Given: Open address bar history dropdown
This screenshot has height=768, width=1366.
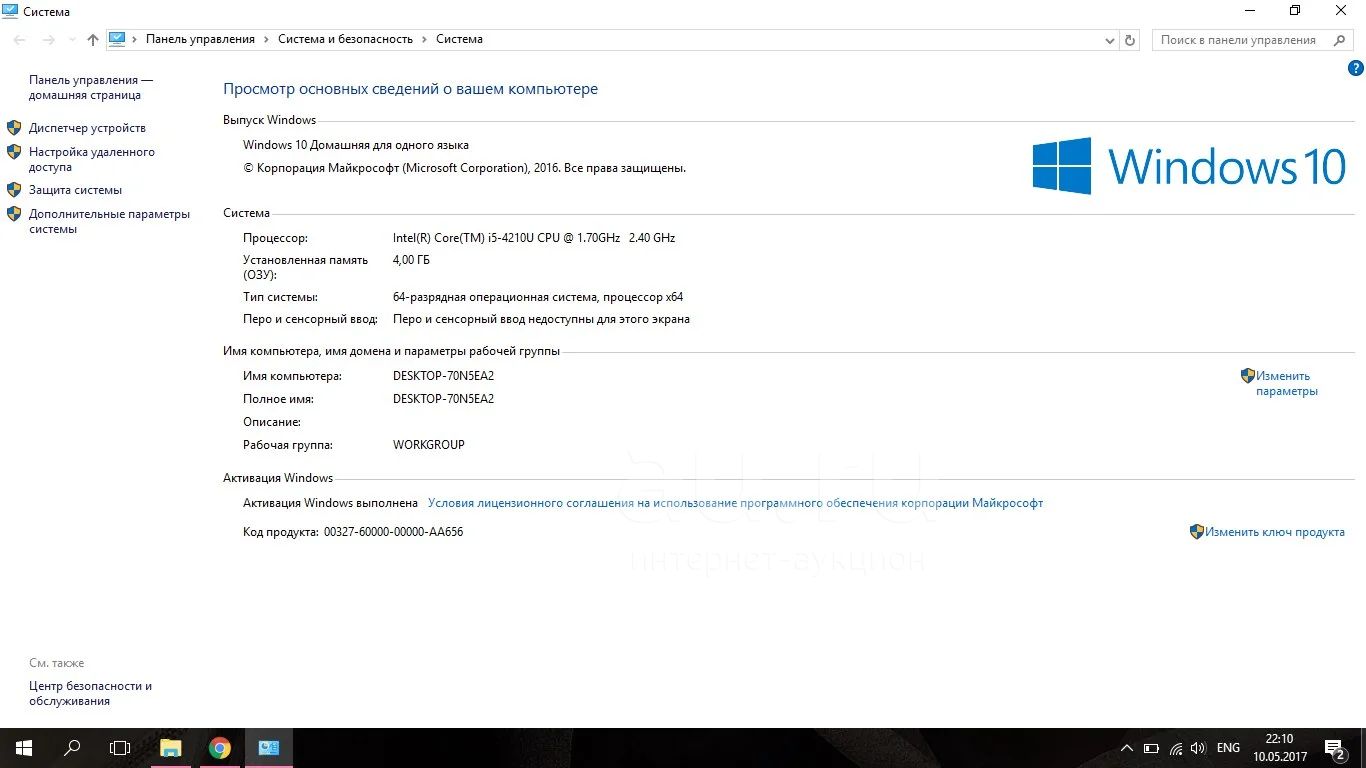Looking at the screenshot, I should (x=1110, y=40).
